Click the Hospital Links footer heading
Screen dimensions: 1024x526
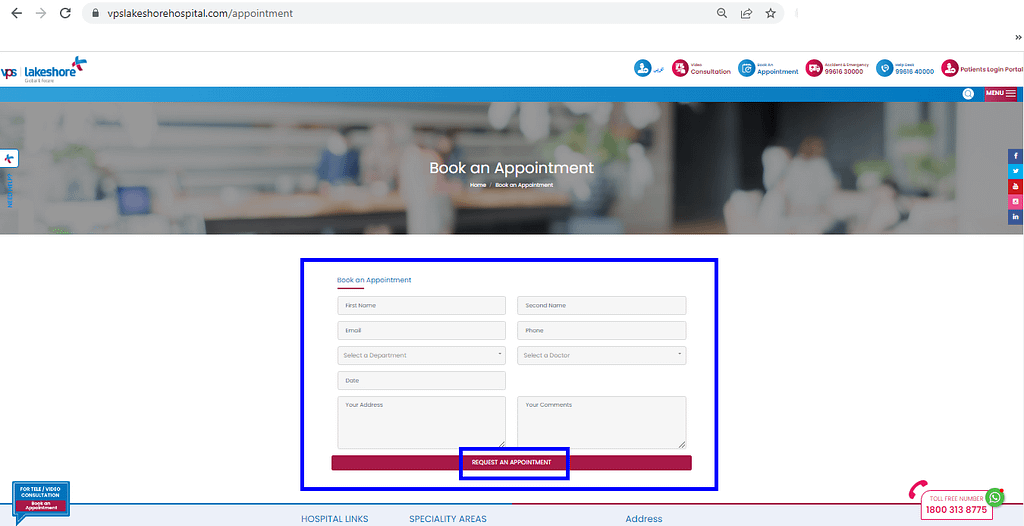click(x=334, y=519)
